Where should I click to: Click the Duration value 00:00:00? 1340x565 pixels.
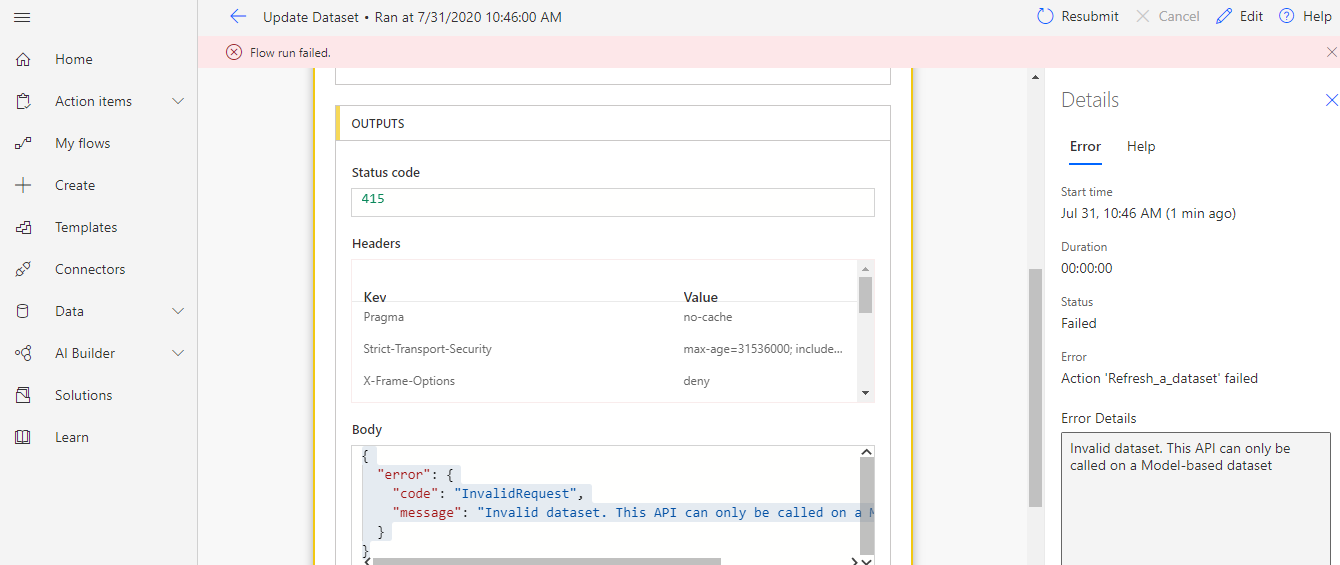pyautogui.click(x=1086, y=268)
